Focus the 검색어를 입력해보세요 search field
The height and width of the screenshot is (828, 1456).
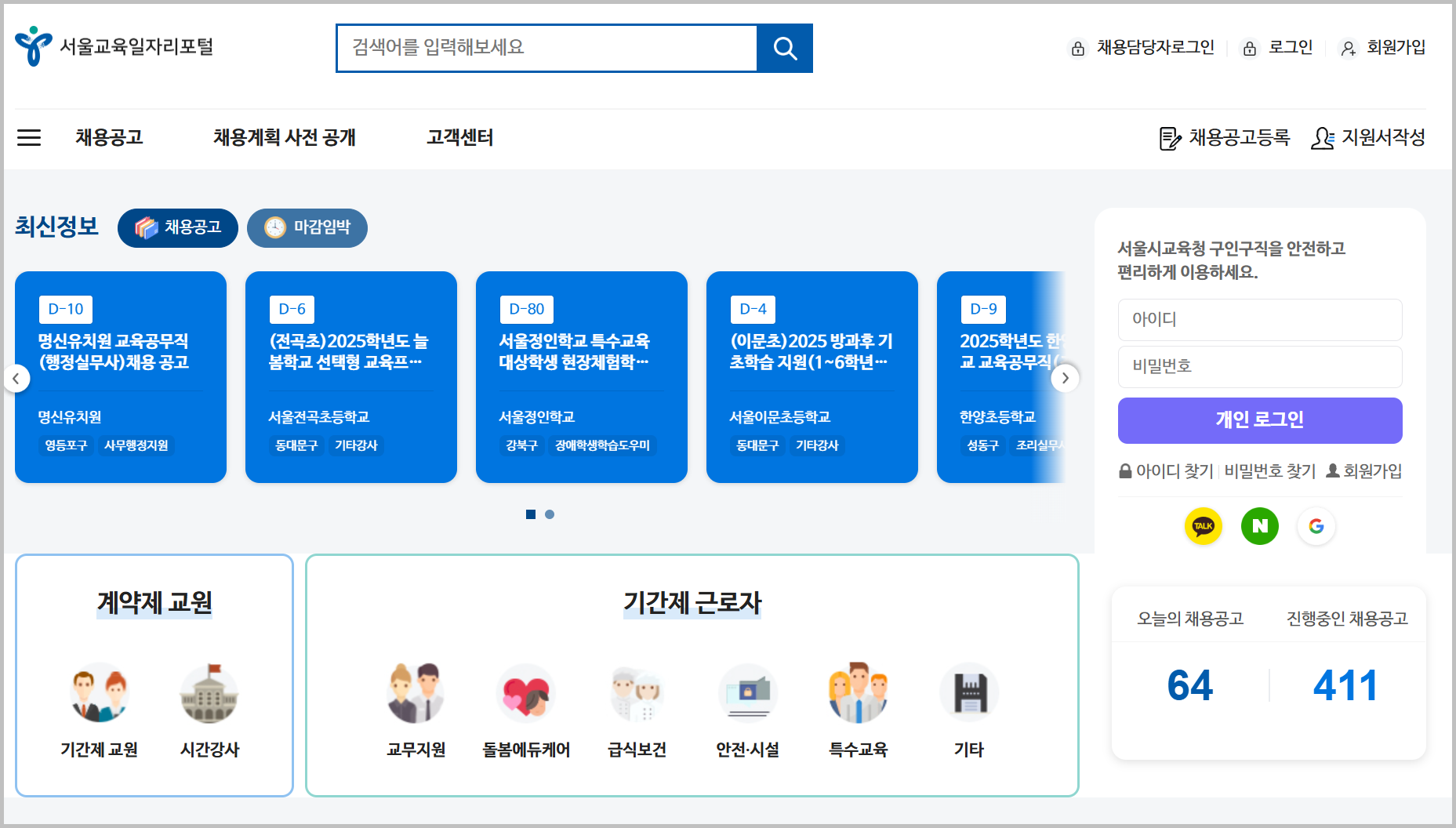coord(547,48)
